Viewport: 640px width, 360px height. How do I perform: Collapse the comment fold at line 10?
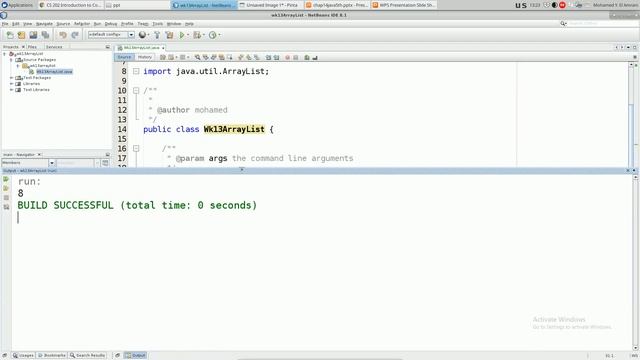coord(136,91)
